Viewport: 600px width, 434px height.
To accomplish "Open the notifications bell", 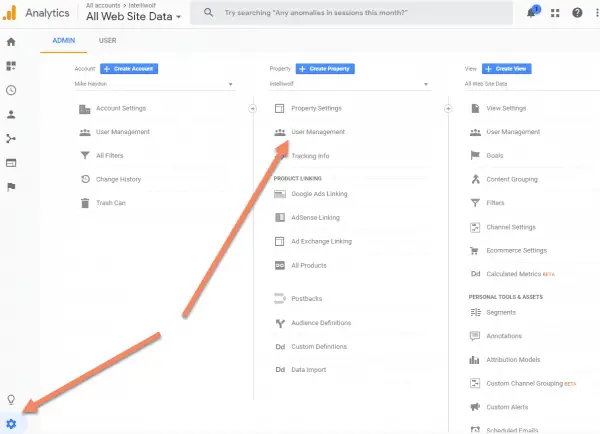I will [531, 13].
